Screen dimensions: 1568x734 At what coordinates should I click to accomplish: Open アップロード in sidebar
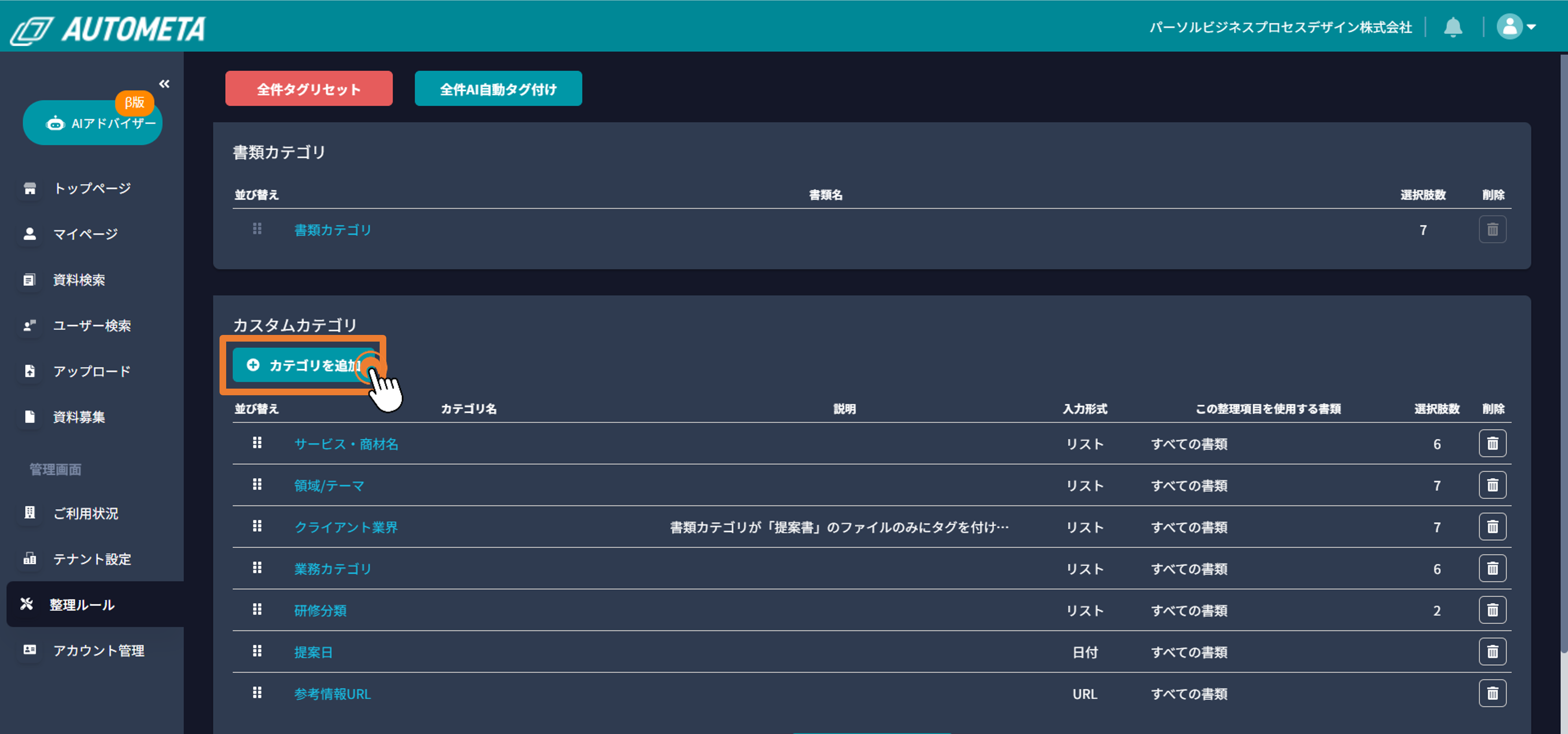point(92,371)
